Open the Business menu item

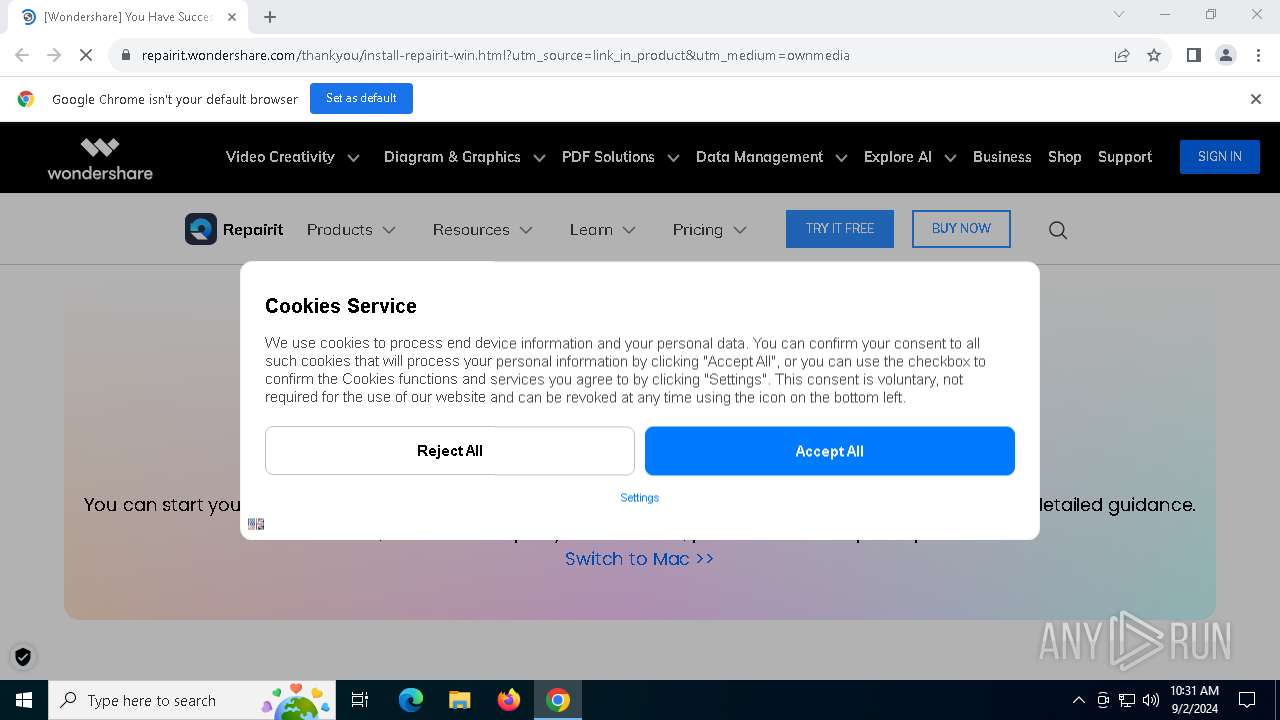tap(1002, 157)
